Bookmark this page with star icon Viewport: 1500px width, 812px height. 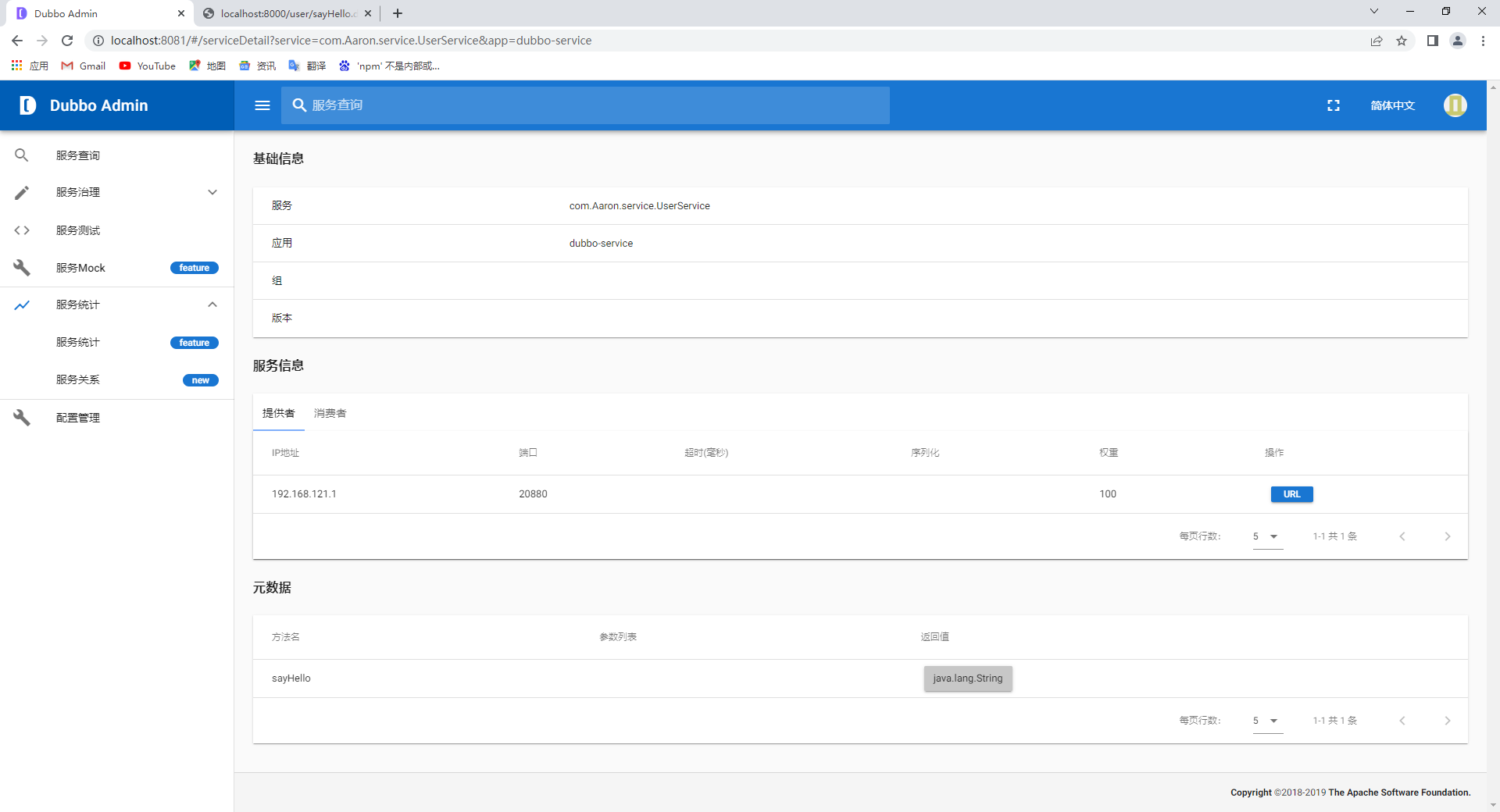1402,41
